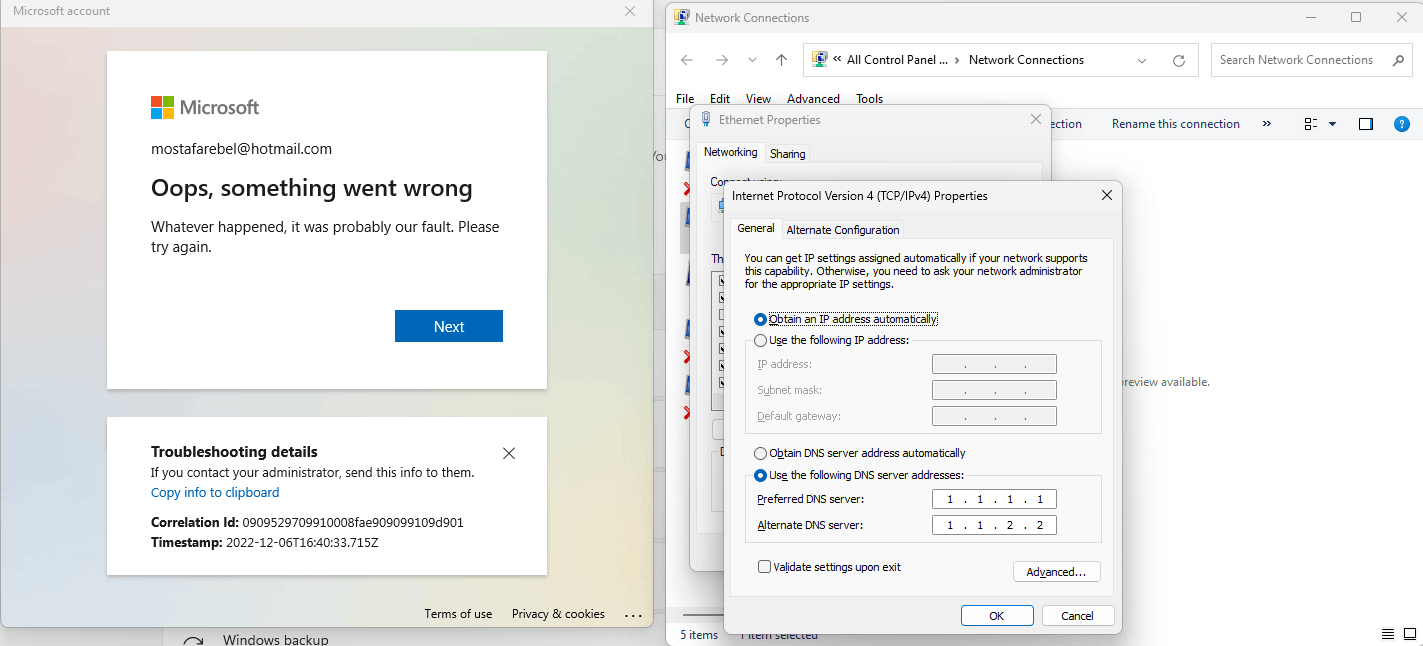Go forward in Network Connections window
The width and height of the screenshot is (1423, 646).
(722, 60)
